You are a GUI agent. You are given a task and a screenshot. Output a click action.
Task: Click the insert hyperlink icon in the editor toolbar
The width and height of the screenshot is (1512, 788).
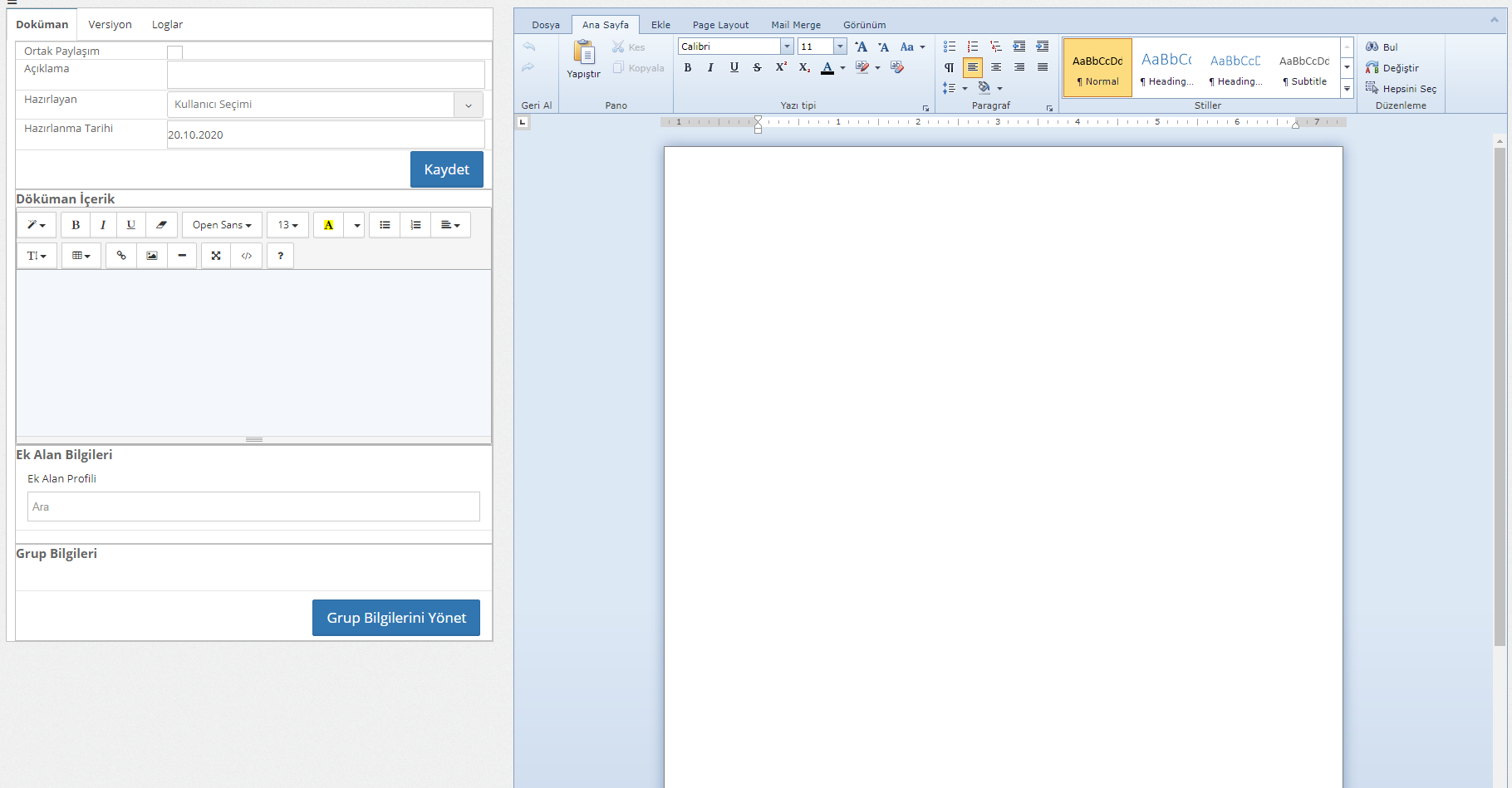[x=120, y=256]
